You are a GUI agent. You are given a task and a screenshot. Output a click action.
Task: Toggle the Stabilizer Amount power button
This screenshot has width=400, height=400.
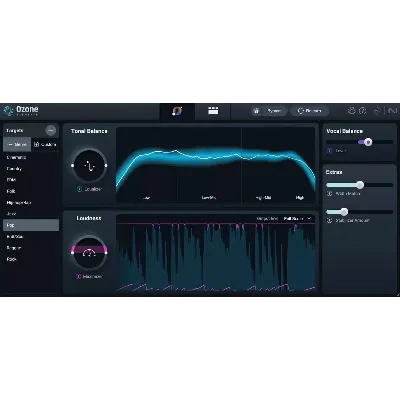(x=329, y=220)
